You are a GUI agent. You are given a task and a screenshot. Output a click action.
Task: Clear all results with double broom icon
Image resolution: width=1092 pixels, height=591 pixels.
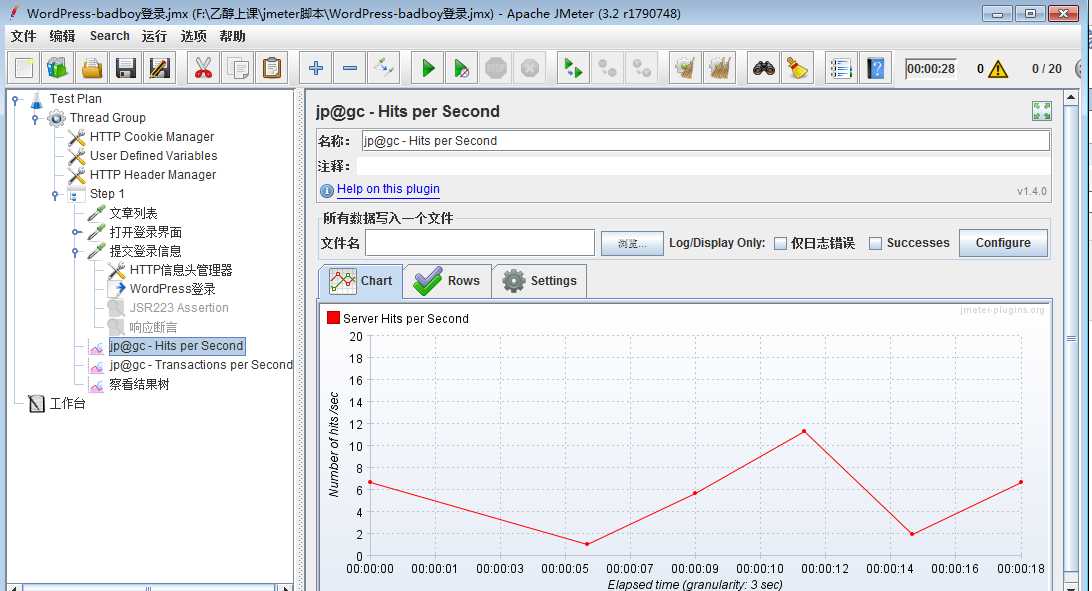click(x=719, y=68)
